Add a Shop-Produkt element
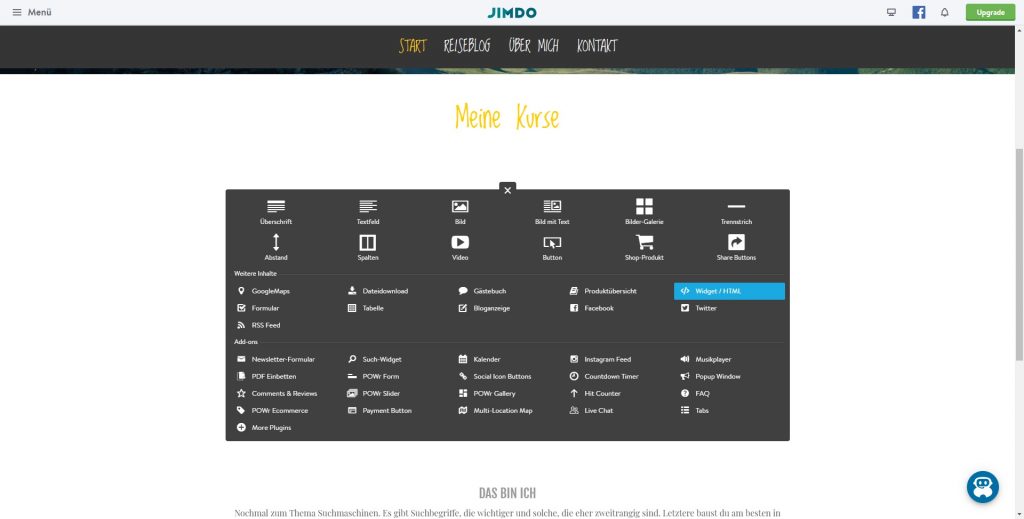Viewport: 1024px width, 519px height. point(644,247)
